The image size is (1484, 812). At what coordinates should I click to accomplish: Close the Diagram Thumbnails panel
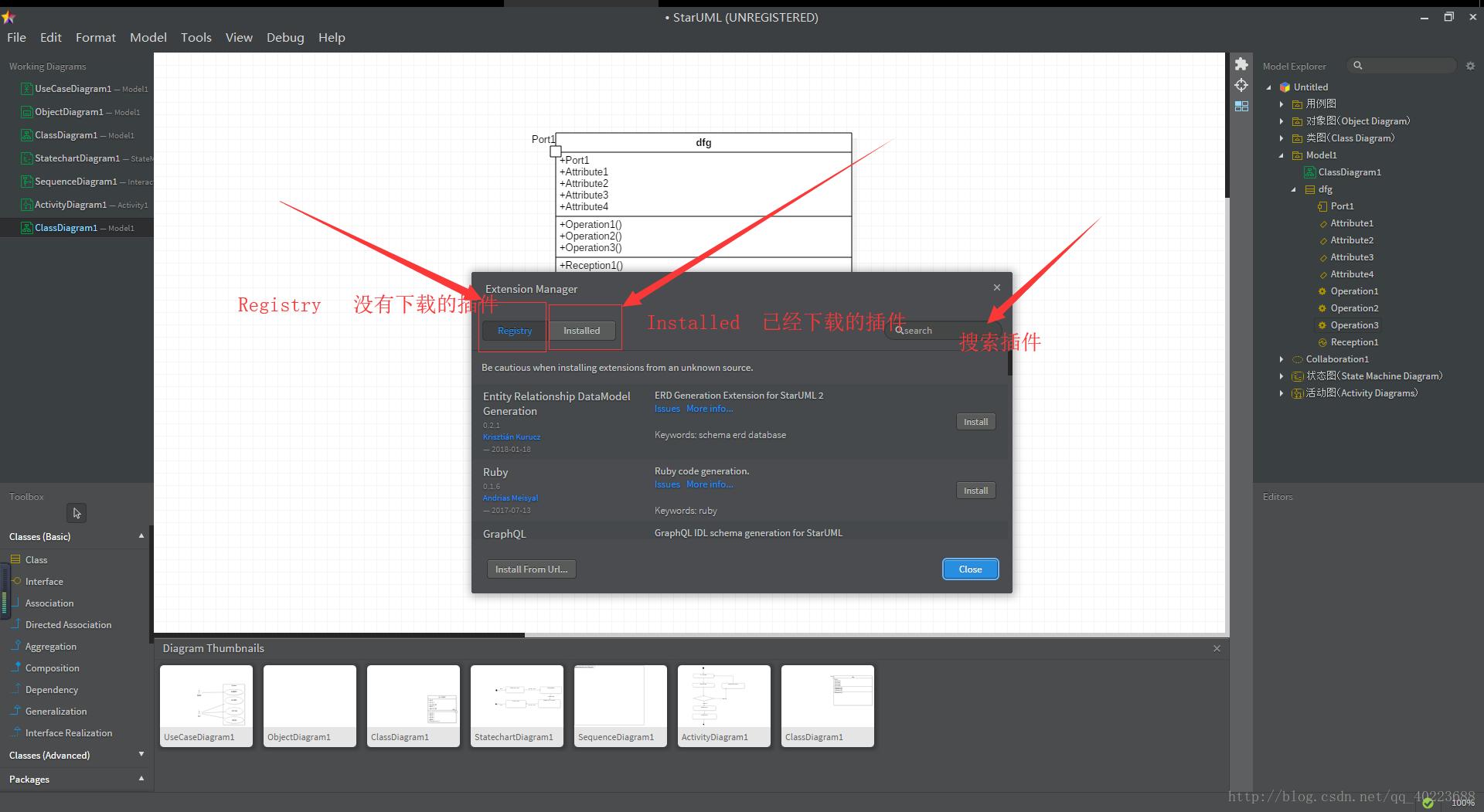tap(1217, 648)
